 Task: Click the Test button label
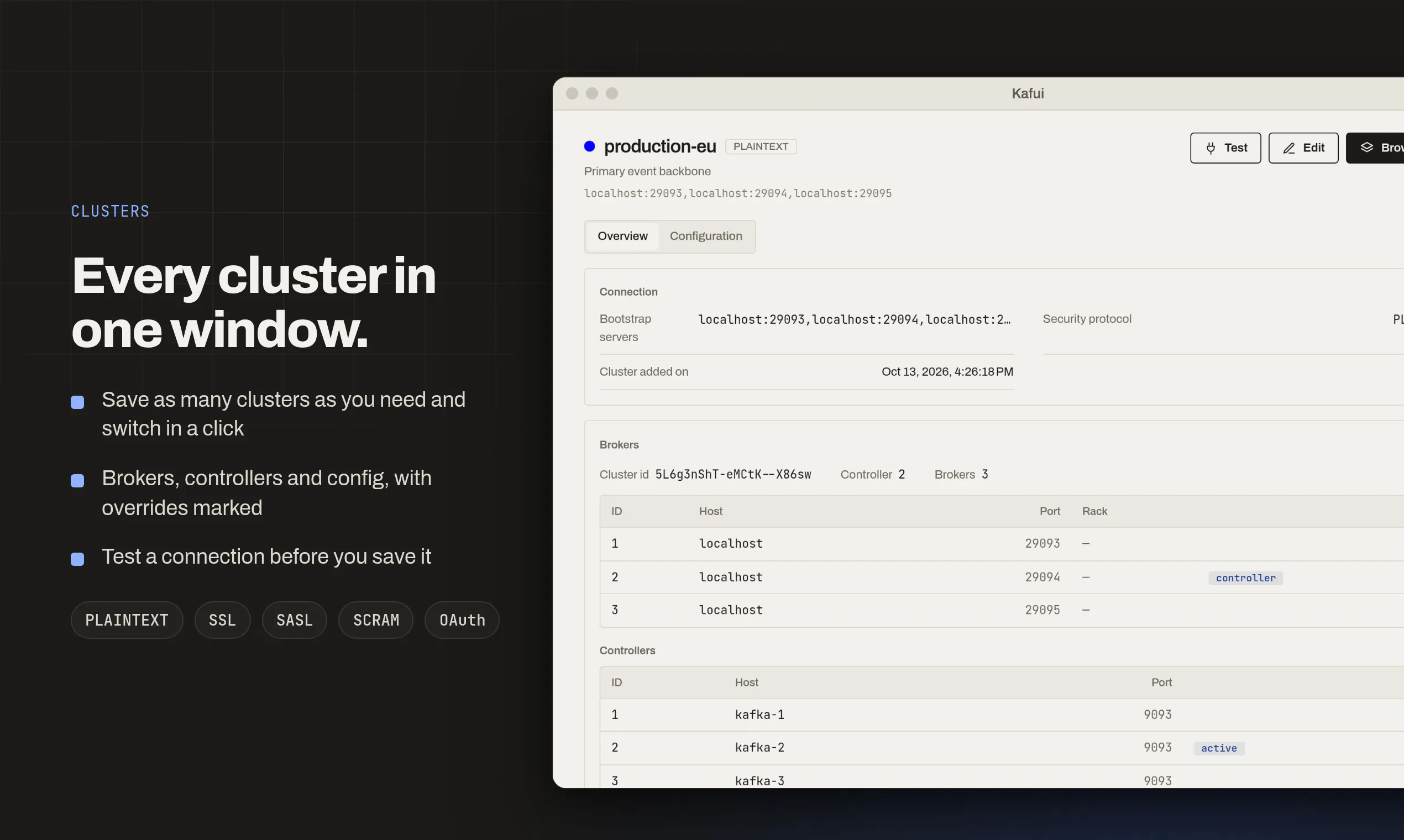pyautogui.click(x=1235, y=148)
